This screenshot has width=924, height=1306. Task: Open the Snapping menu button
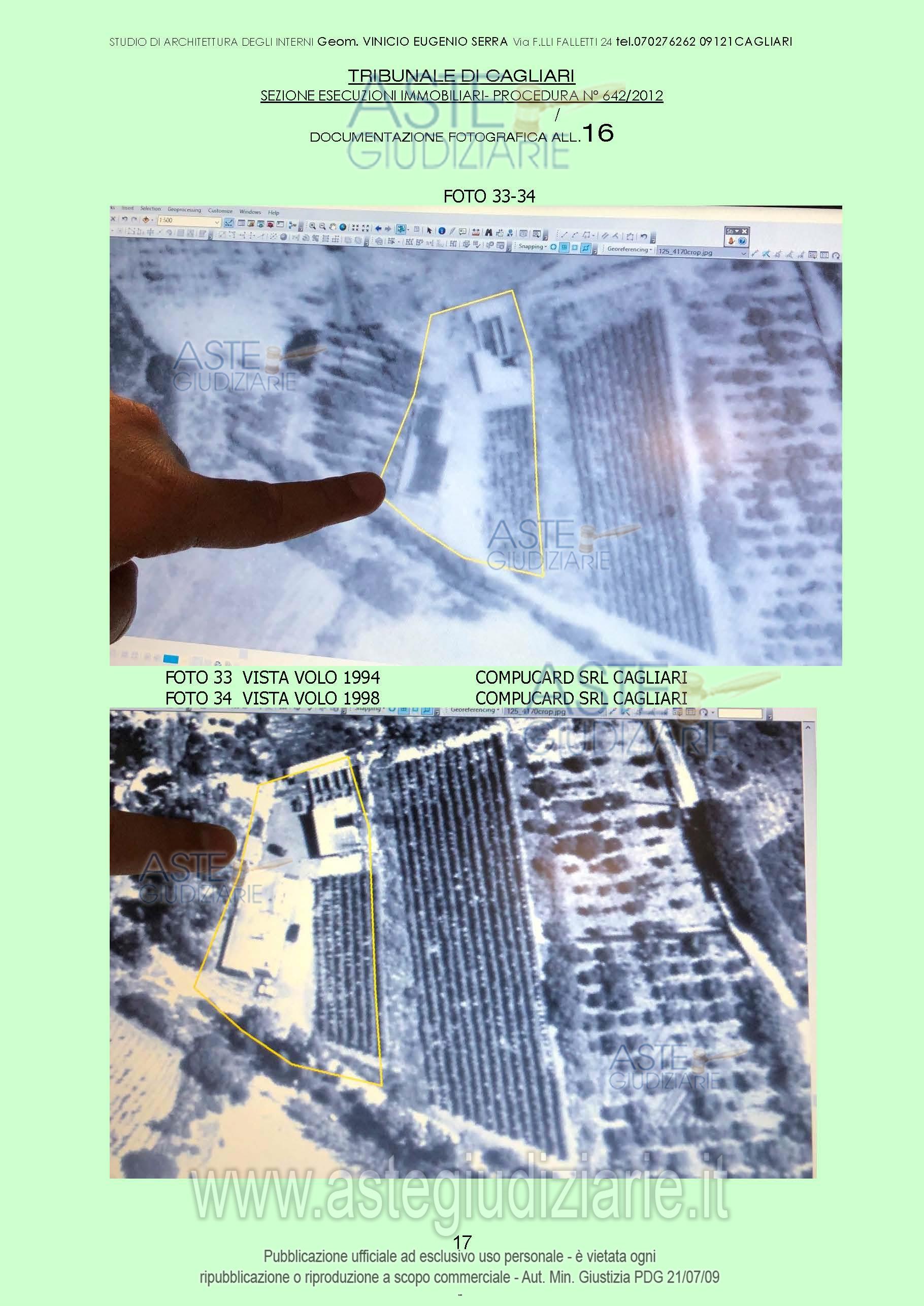533,247
